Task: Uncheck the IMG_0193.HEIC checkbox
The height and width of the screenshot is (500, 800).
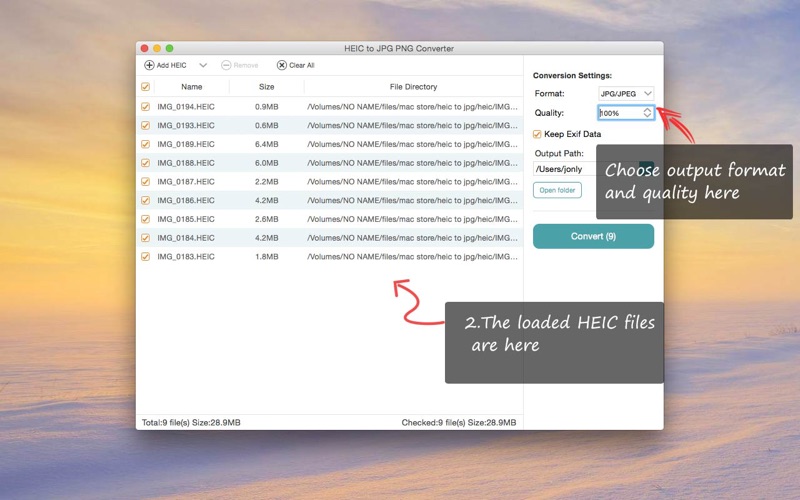Action: coord(145,126)
